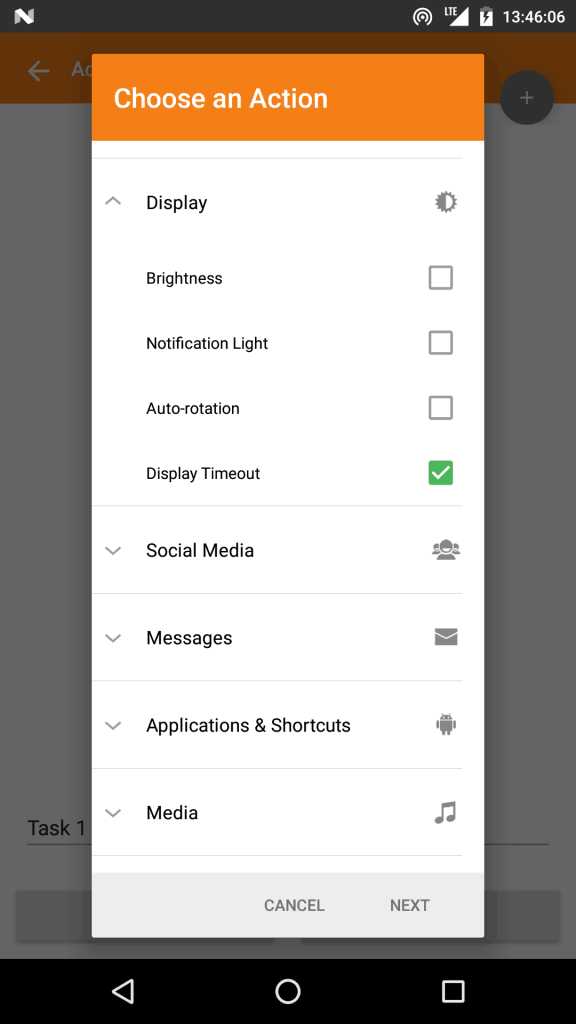Expand the Social Media category

click(x=277, y=550)
